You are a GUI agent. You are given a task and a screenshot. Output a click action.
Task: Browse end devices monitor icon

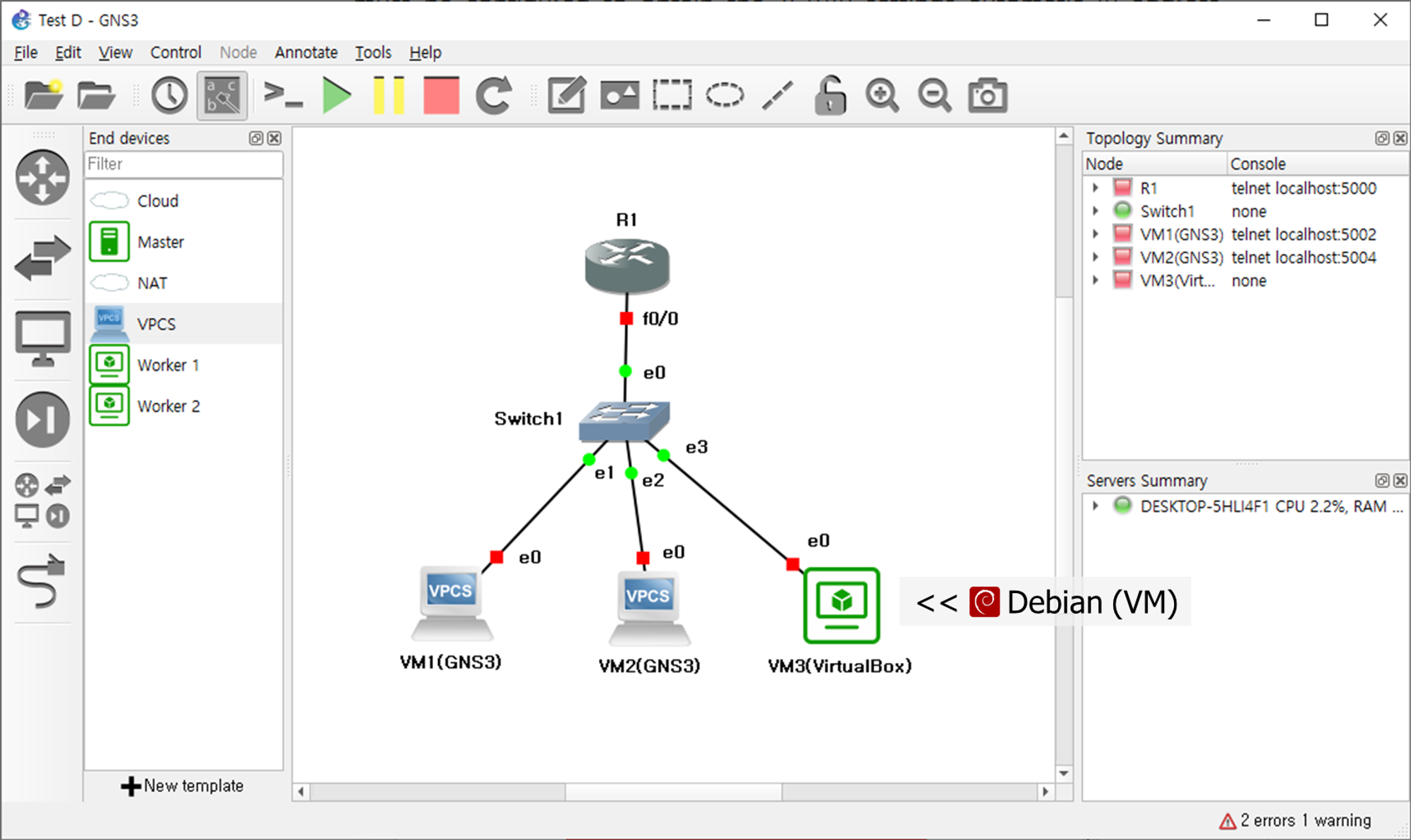tap(42, 339)
